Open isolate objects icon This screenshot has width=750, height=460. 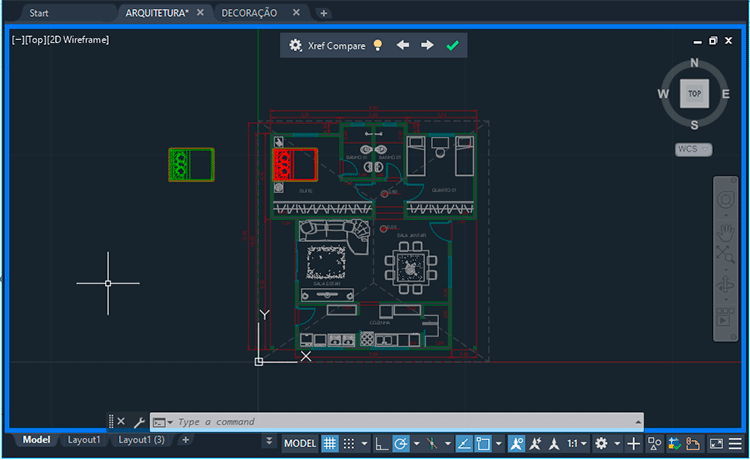click(654, 444)
